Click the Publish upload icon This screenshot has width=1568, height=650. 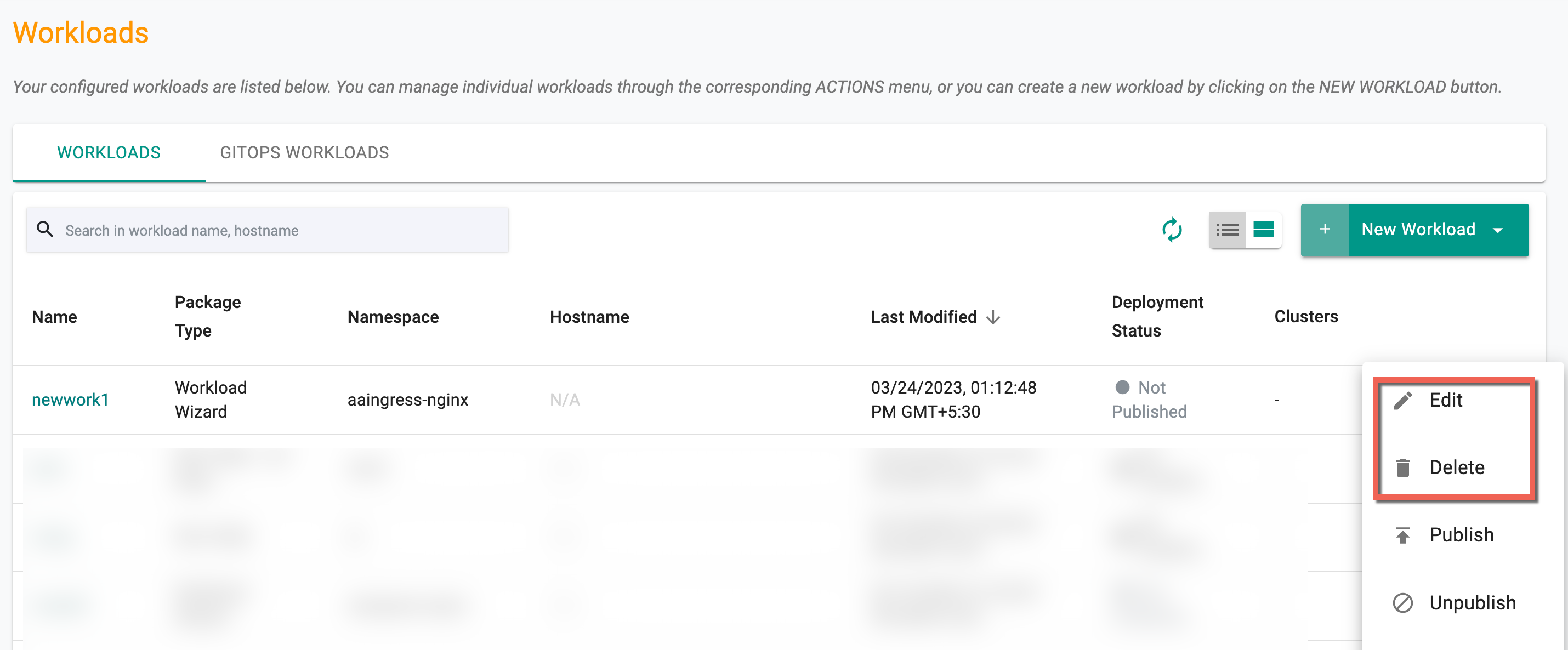click(1402, 535)
